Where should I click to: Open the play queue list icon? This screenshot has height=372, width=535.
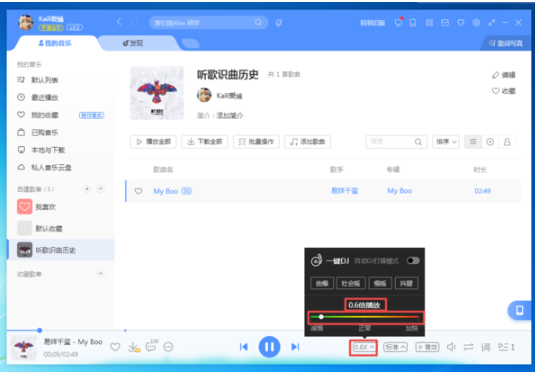tap(506, 347)
